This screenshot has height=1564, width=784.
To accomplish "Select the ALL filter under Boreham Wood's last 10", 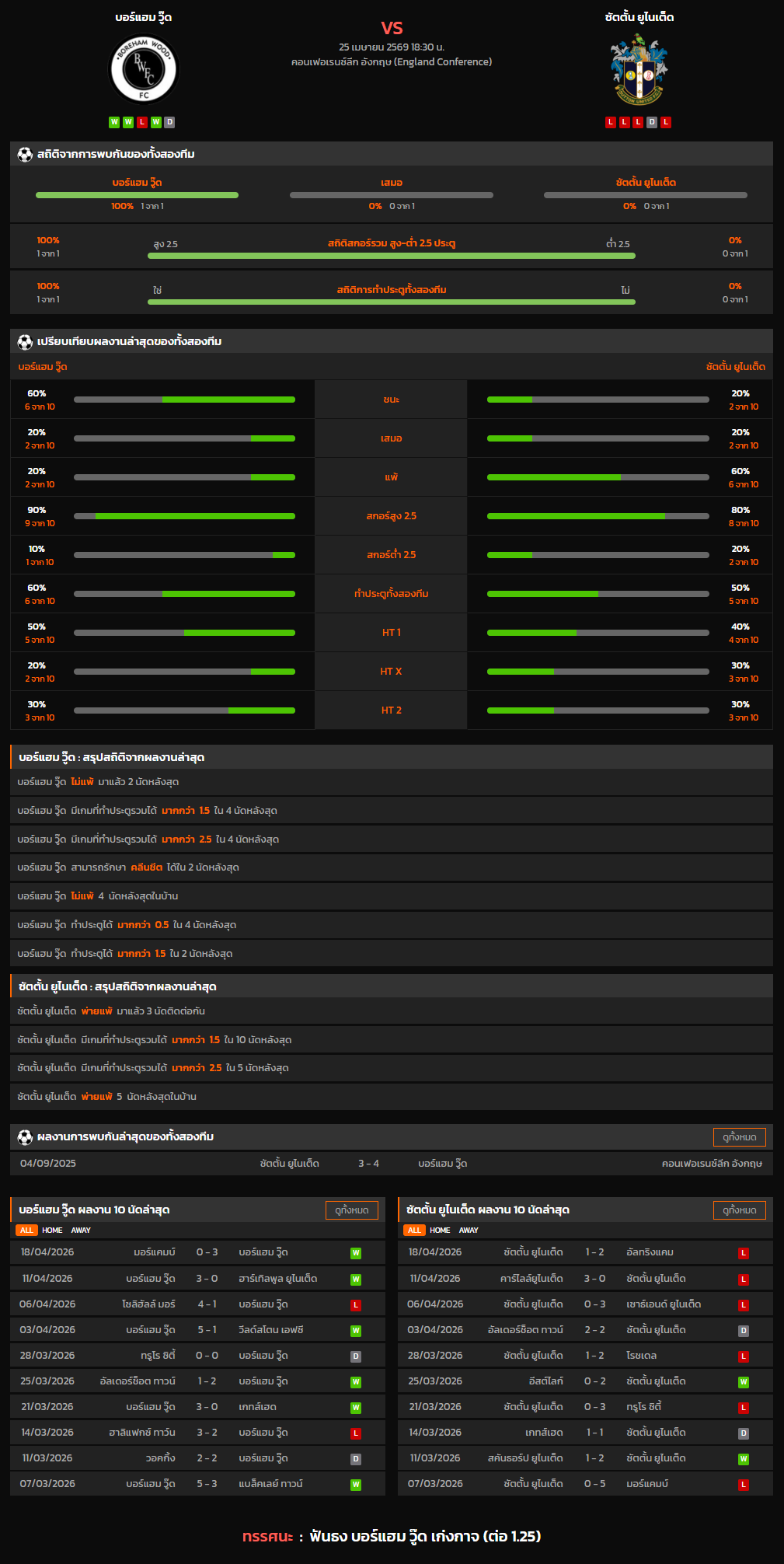I will pyautogui.click(x=26, y=1231).
